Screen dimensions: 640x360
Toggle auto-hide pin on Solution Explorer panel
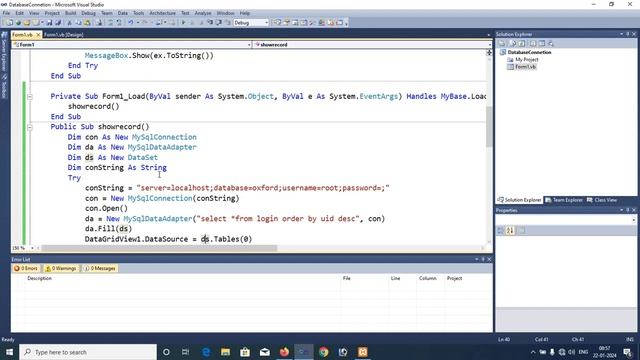click(x=628, y=34)
